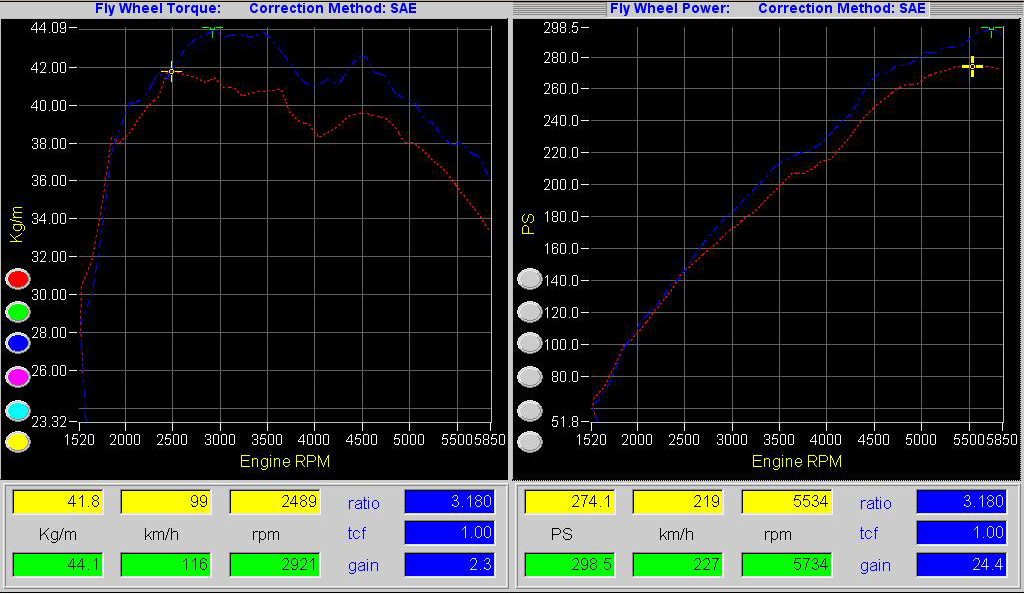Click the grey button just above 51.8 on the power graph
Screen dimensions: 1024x594
[x=530, y=411]
